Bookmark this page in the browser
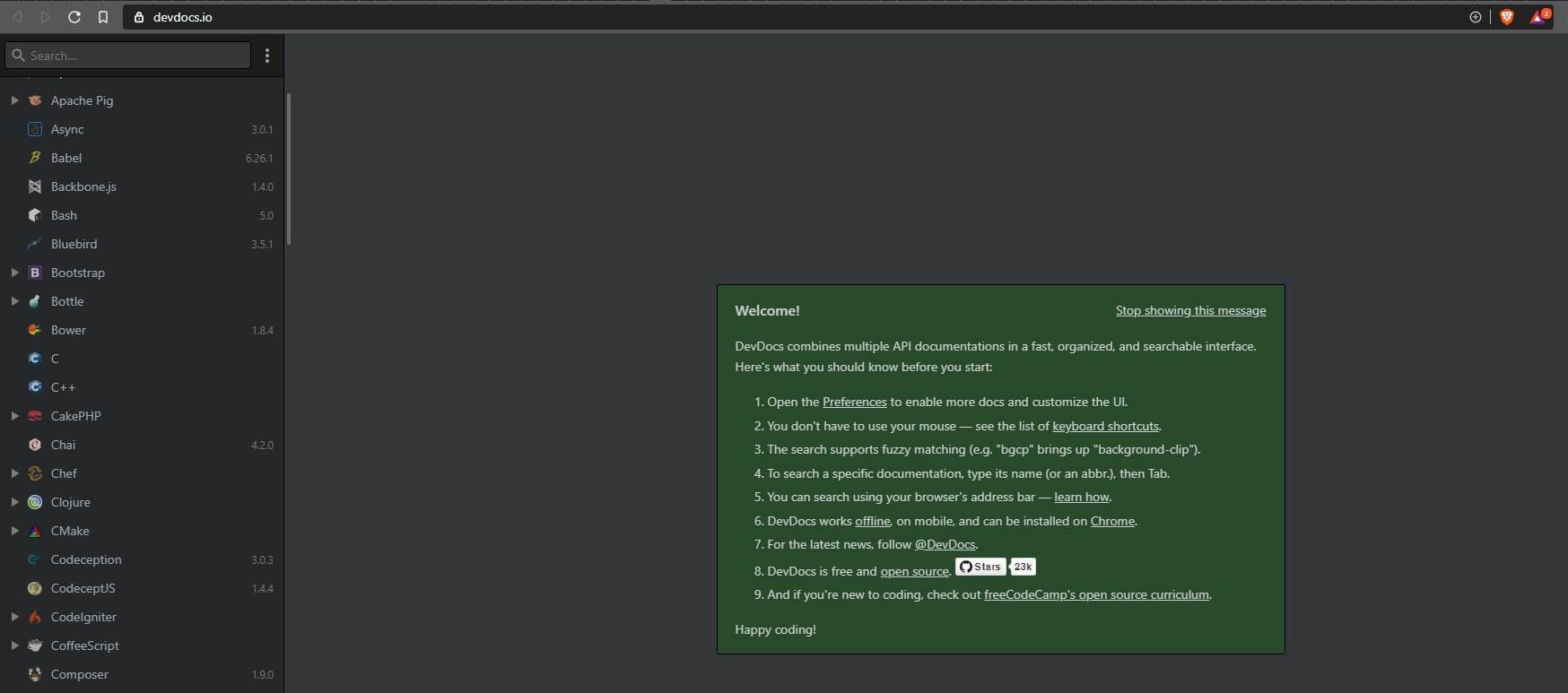The height and width of the screenshot is (693, 1568). pyautogui.click(x=103, y=17)
